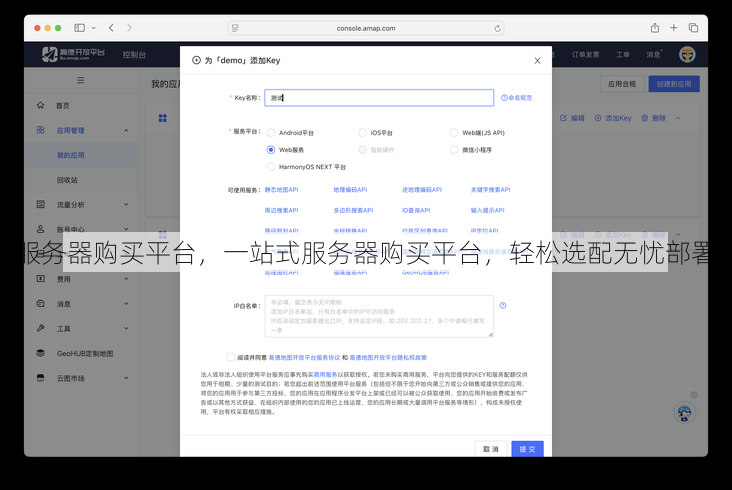Toggle the Safari sidebar button
Viewport: 732px width, 490px height.
tap(79, 28)
